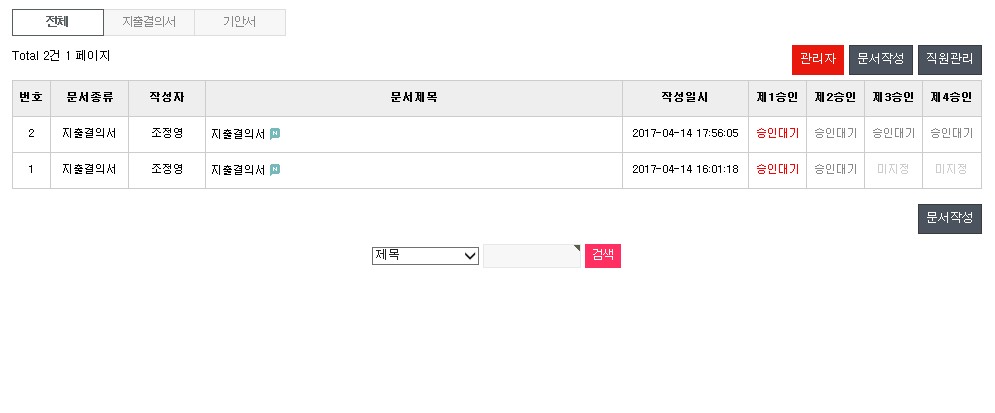Click the 작성일시 column header
Viewport: 995px width, 413px height.
pos(685,98)
